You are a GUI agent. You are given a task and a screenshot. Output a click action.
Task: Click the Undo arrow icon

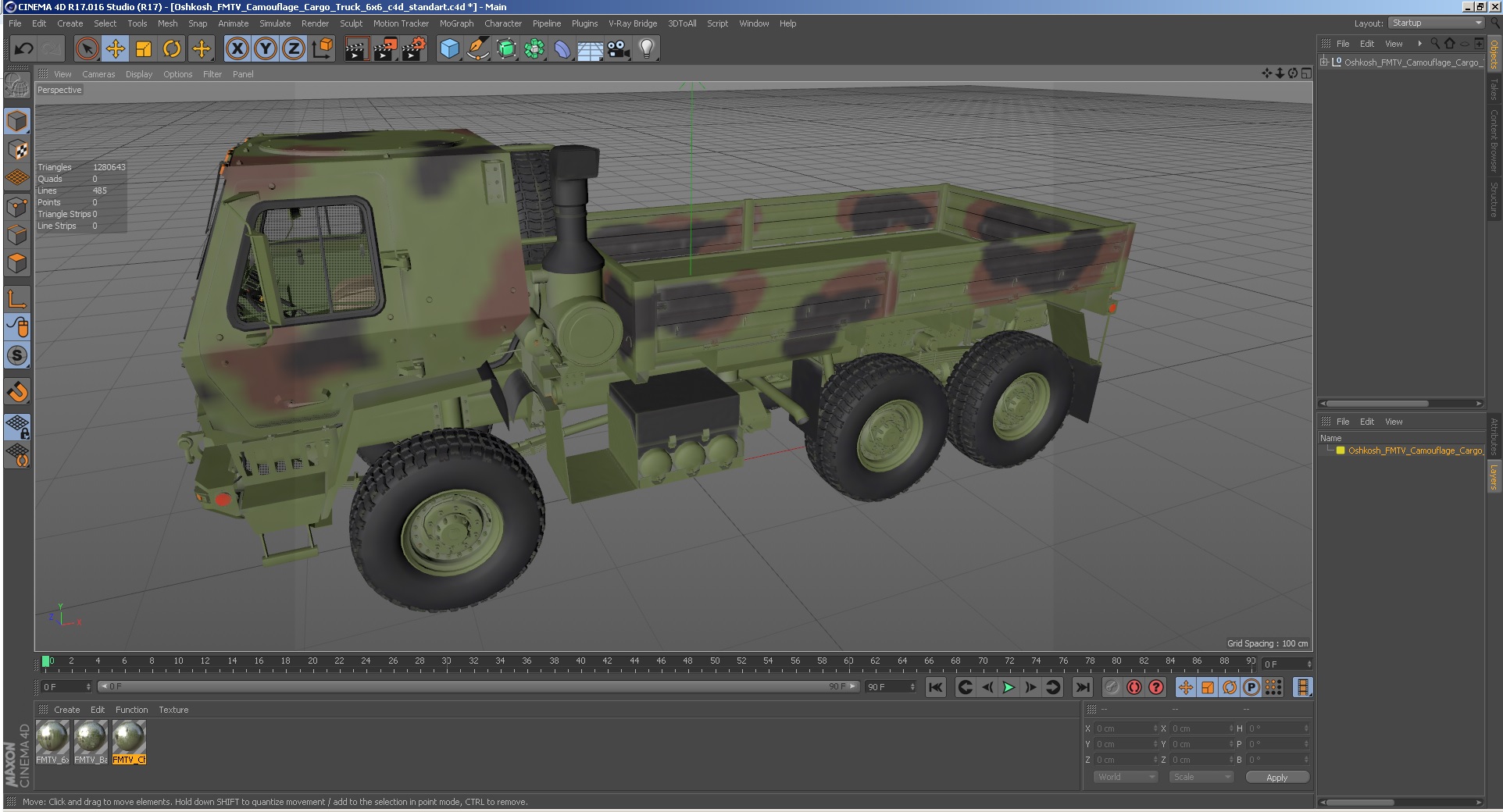[x=23, y=49]
